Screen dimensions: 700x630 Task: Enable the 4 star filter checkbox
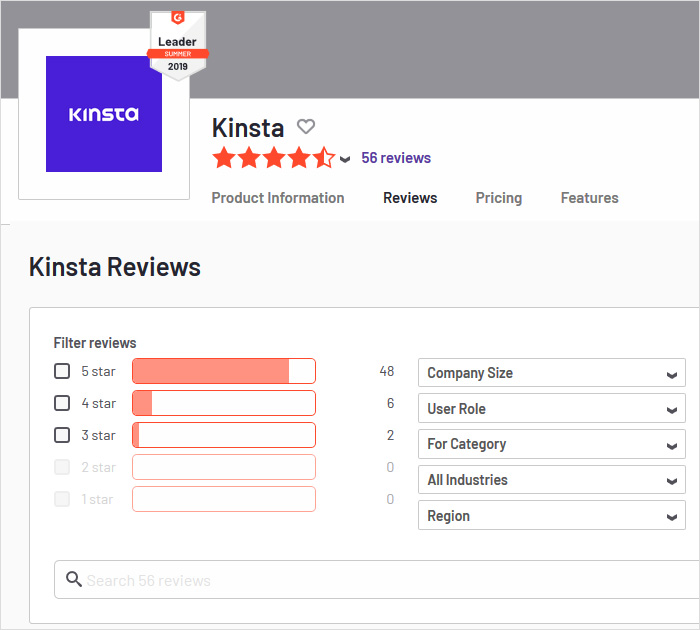(62, 403)
